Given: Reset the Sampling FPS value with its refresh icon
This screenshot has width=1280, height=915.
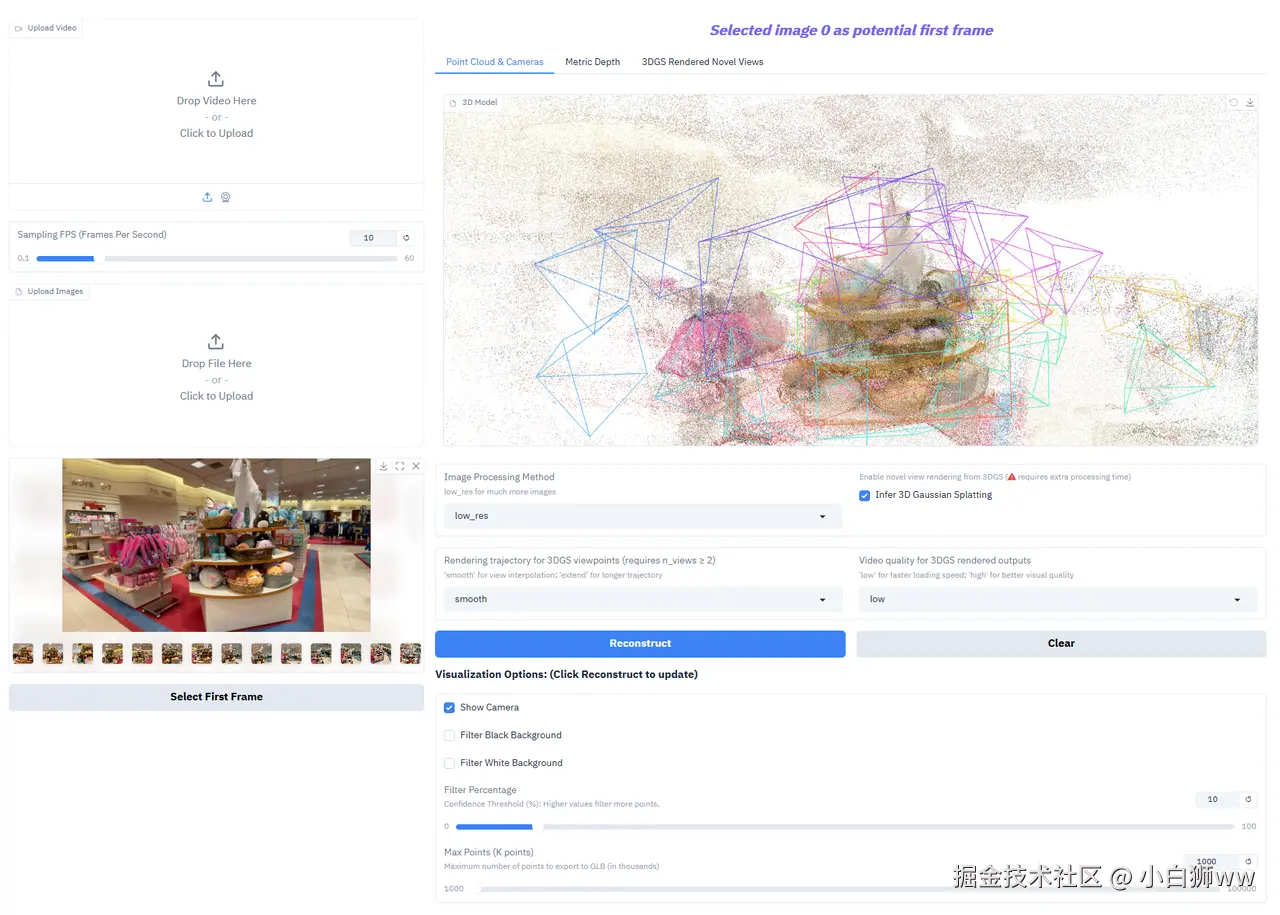Looking at the screenshot, I should [x=404, y=238].
